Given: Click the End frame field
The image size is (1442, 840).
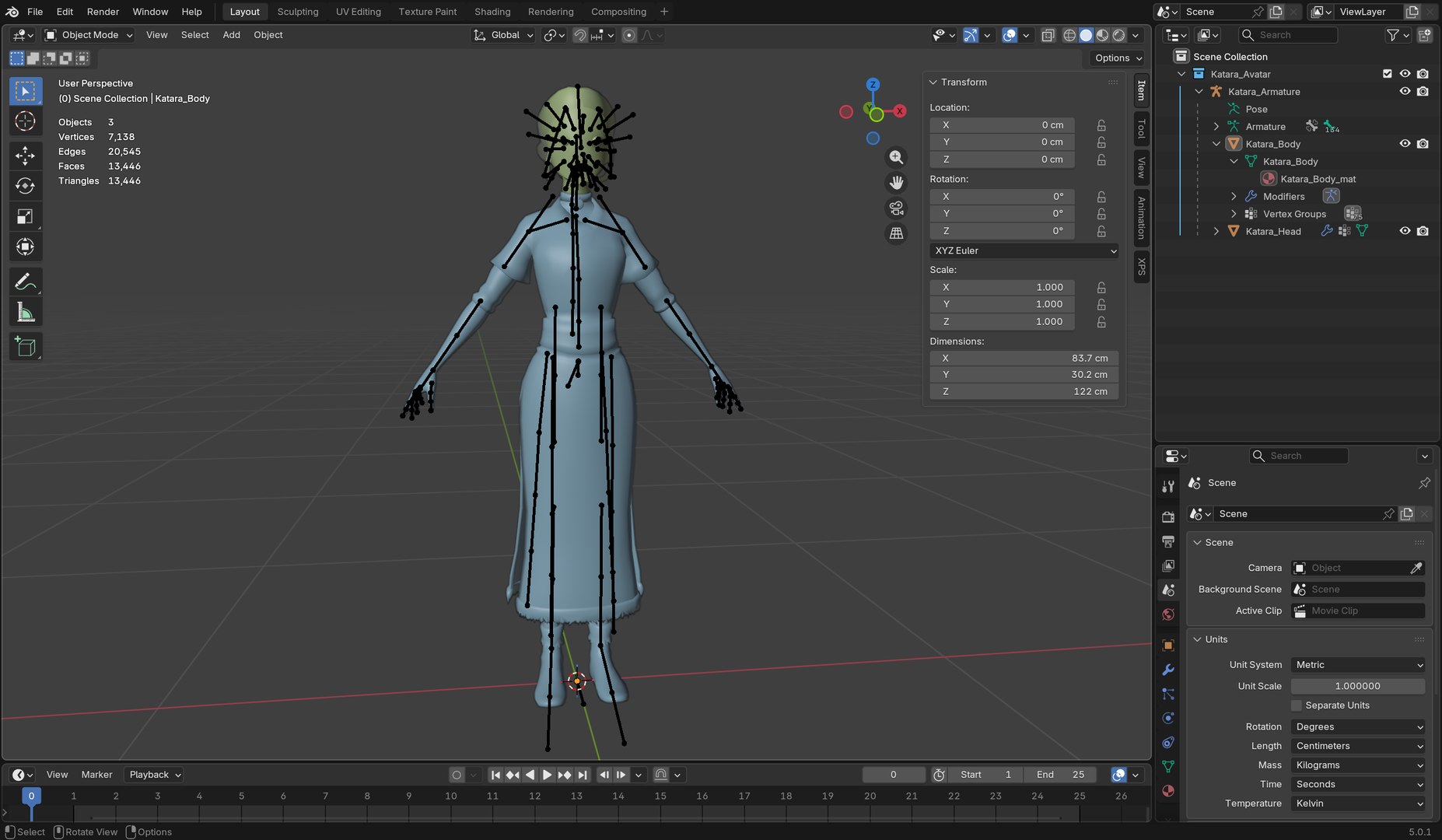Looking at the screenshot, I should pos(1060,775).
